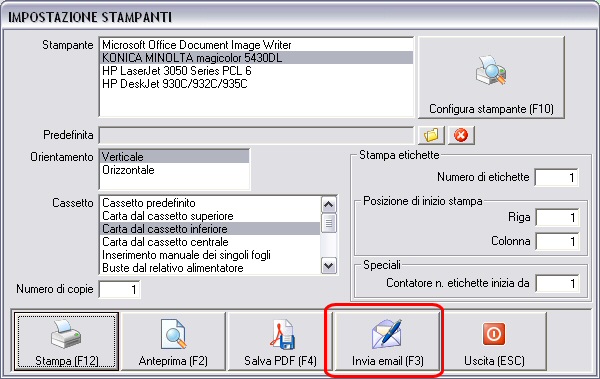The image size is (600, 379).
Task: Choose Buste dal relativo alimentatore
Action: [210, 268]
